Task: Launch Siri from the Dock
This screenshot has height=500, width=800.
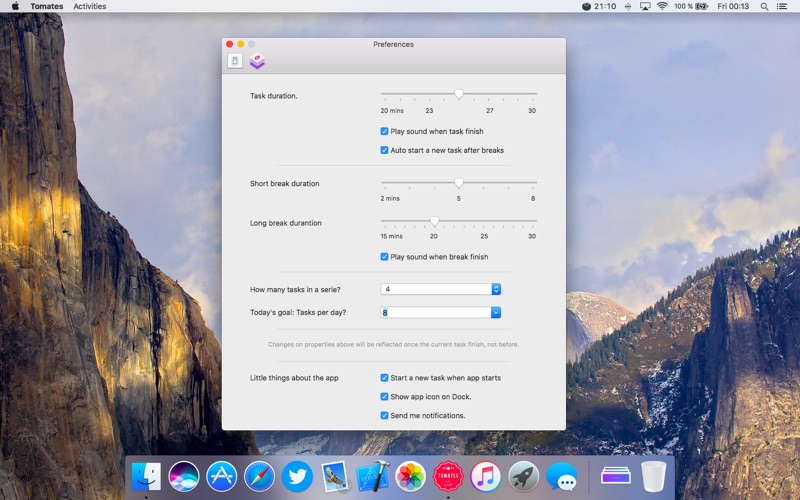Action: [184, 476]
